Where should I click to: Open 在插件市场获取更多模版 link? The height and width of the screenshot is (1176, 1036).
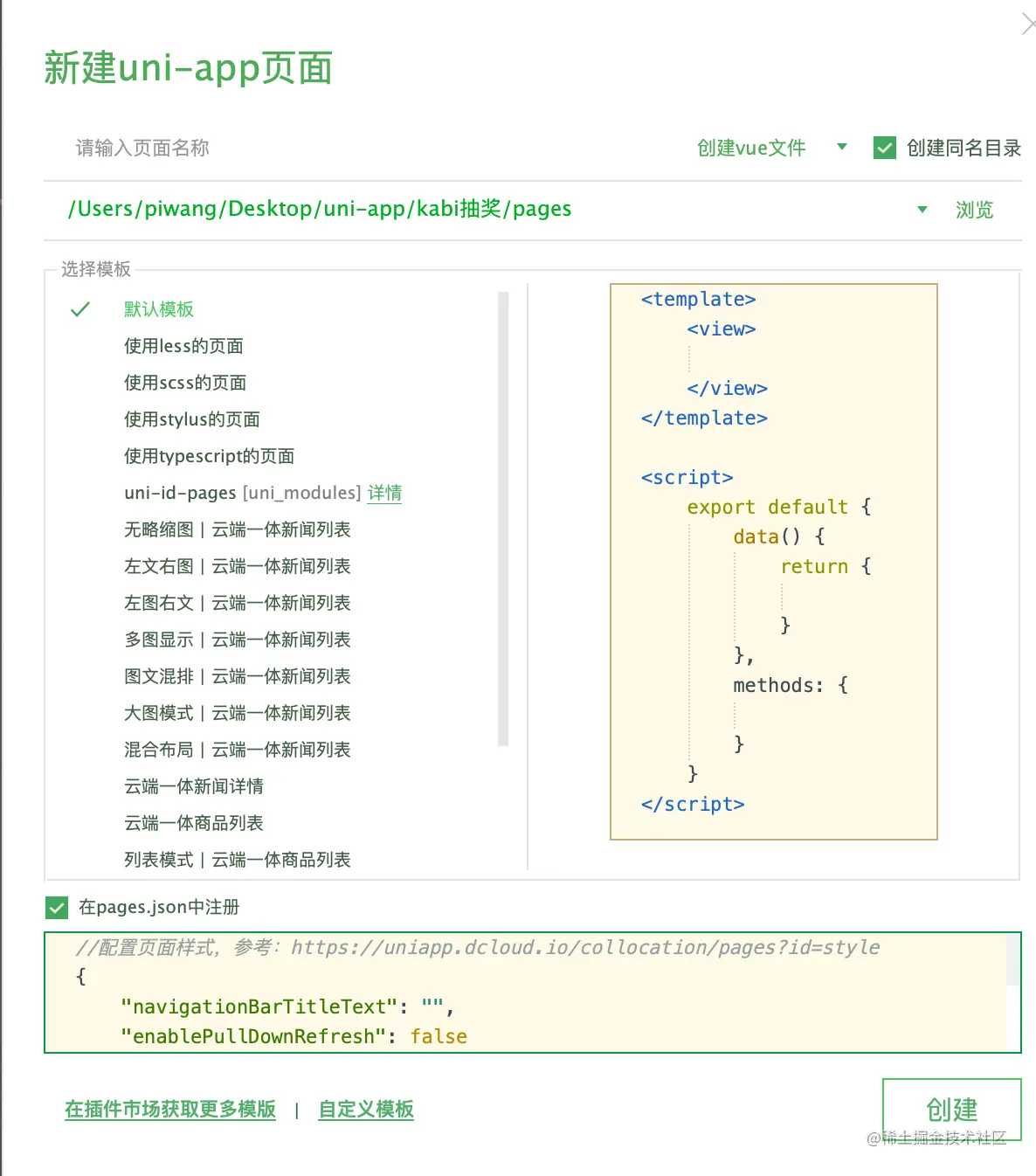point(170,1110)
